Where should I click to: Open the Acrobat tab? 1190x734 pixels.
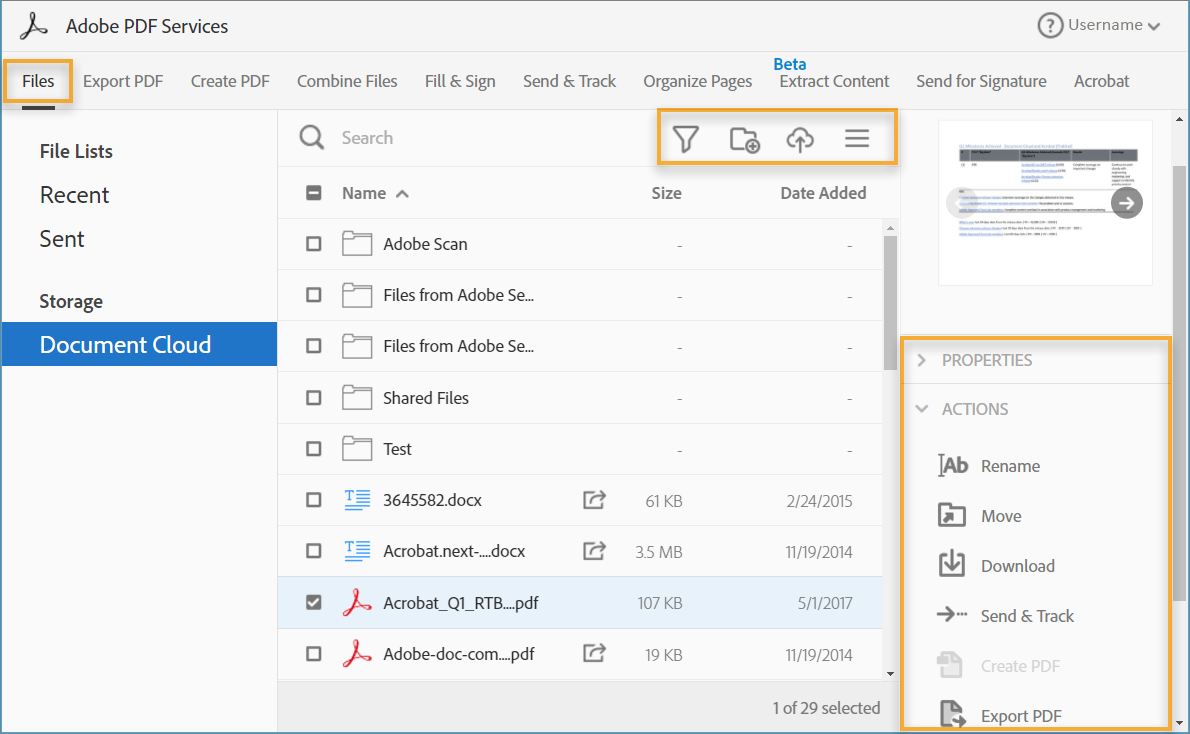point(1101,81)
